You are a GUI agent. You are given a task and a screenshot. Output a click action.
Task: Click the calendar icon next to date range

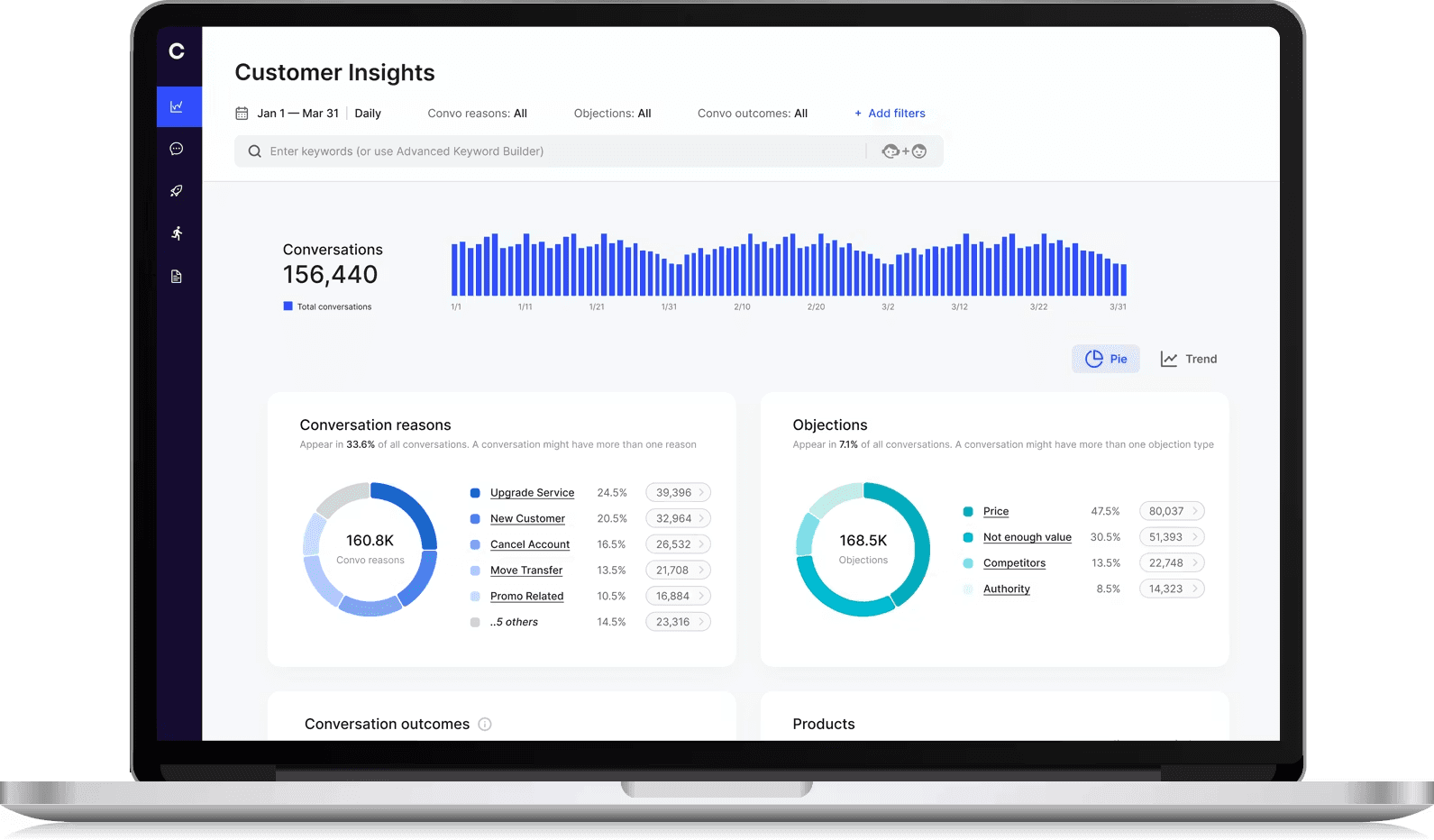point(242,114)
